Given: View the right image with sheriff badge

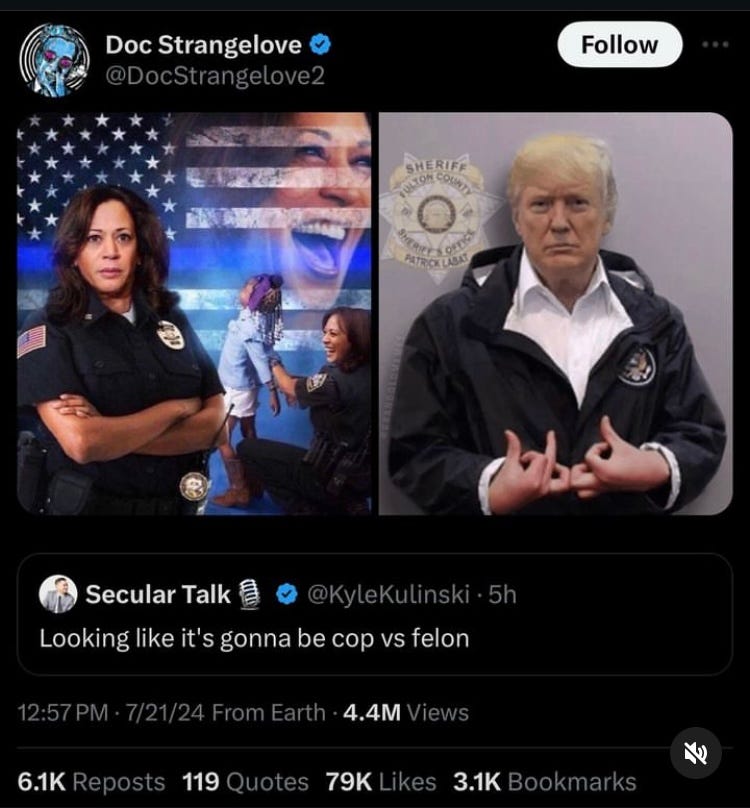Looking at the screenshot, I should 556,313.
